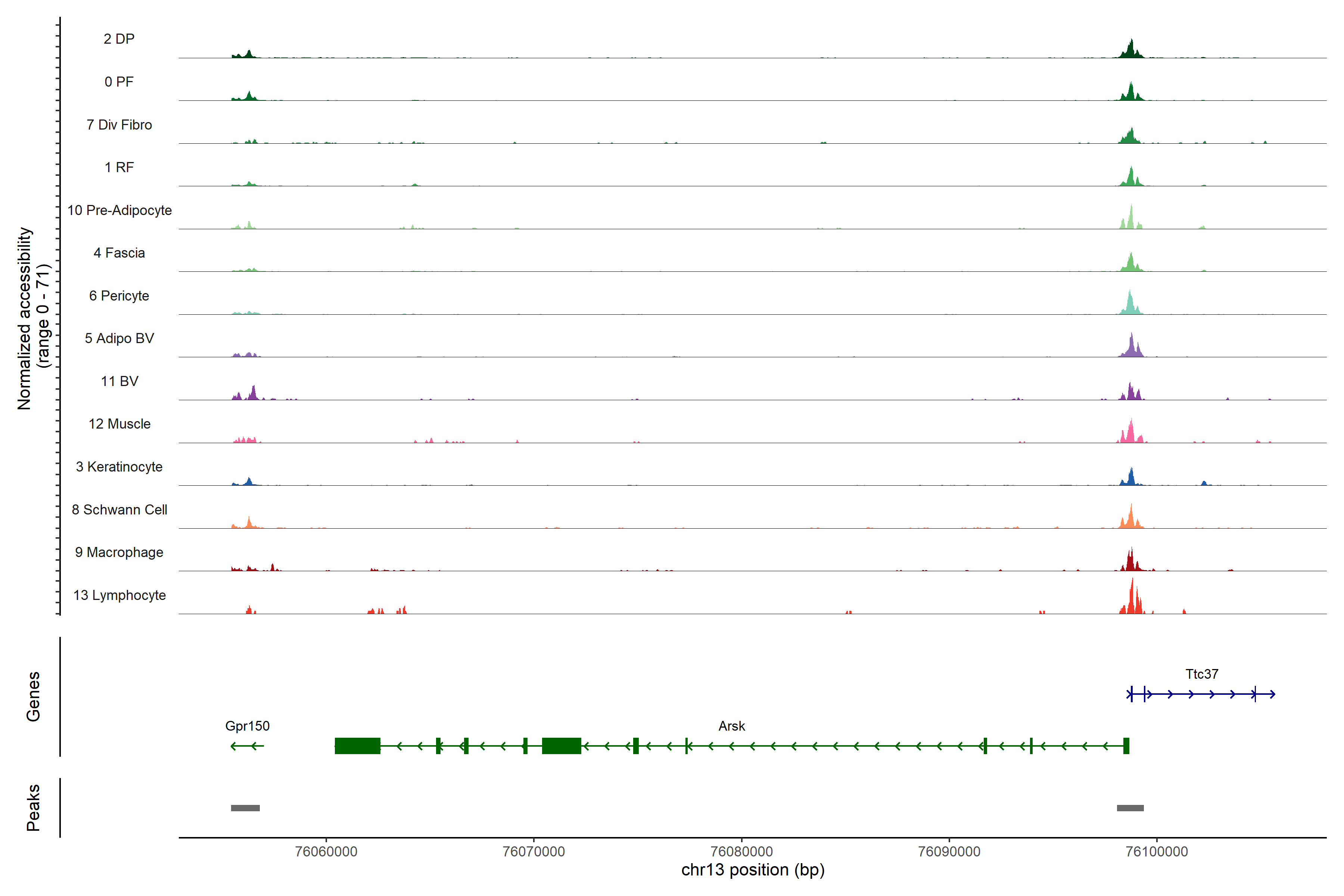This screenshot has height=896, width=1344.
Task: Click the red Lymphocyte peak near Ttc37 promoter
Action: (1132, 600)
